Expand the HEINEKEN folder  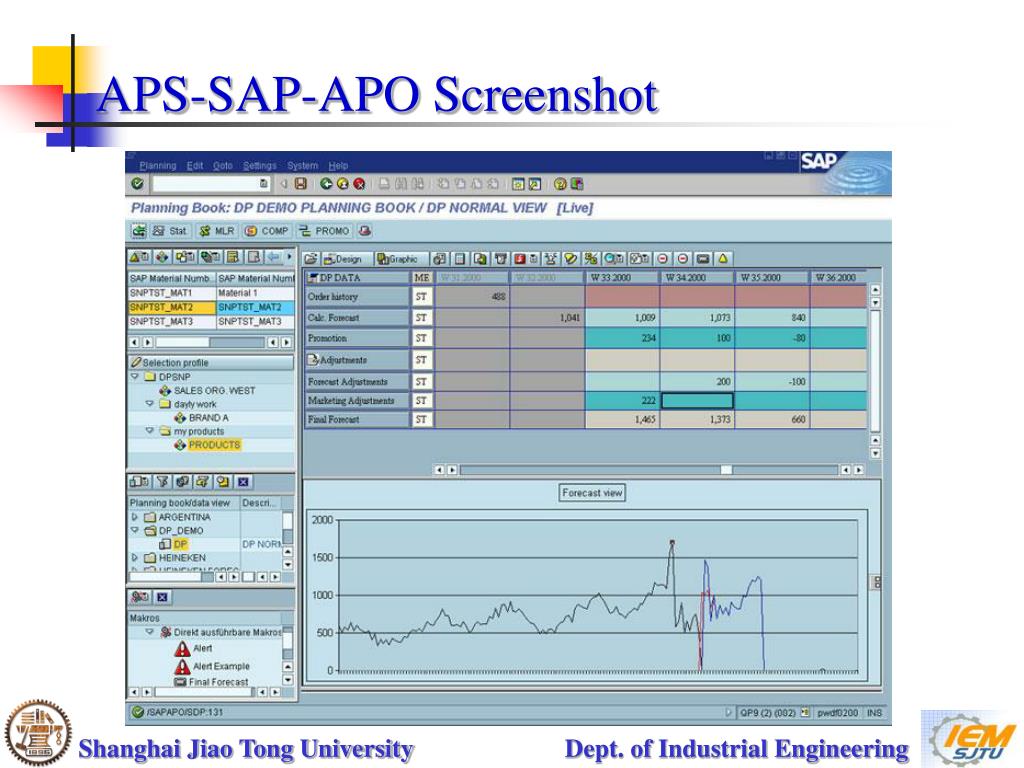coord(135,558)
